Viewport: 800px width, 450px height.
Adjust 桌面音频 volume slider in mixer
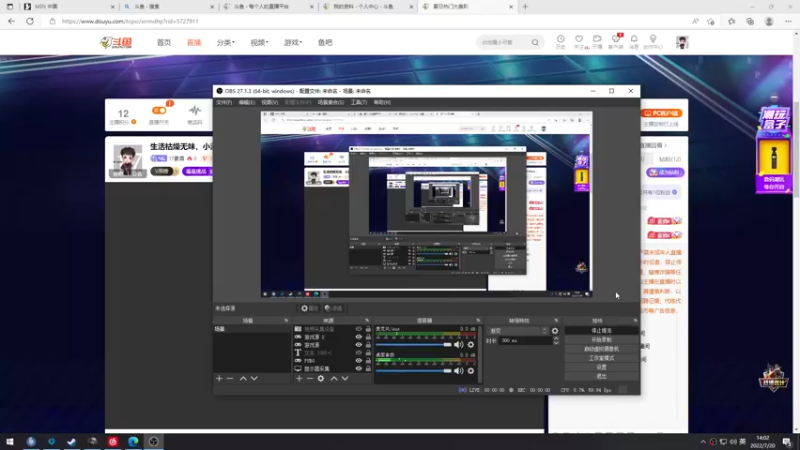tap(414, 371)
